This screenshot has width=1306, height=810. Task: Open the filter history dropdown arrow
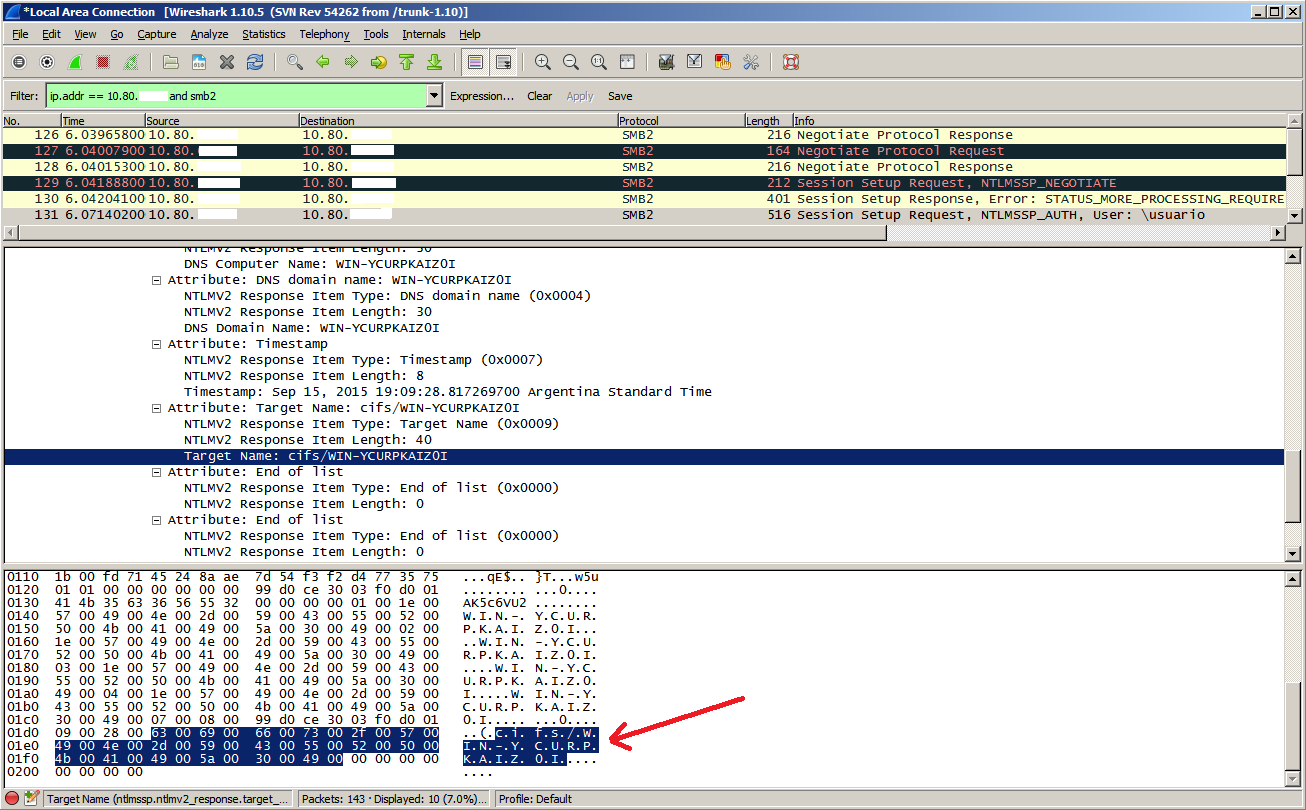tap(434, 96)
